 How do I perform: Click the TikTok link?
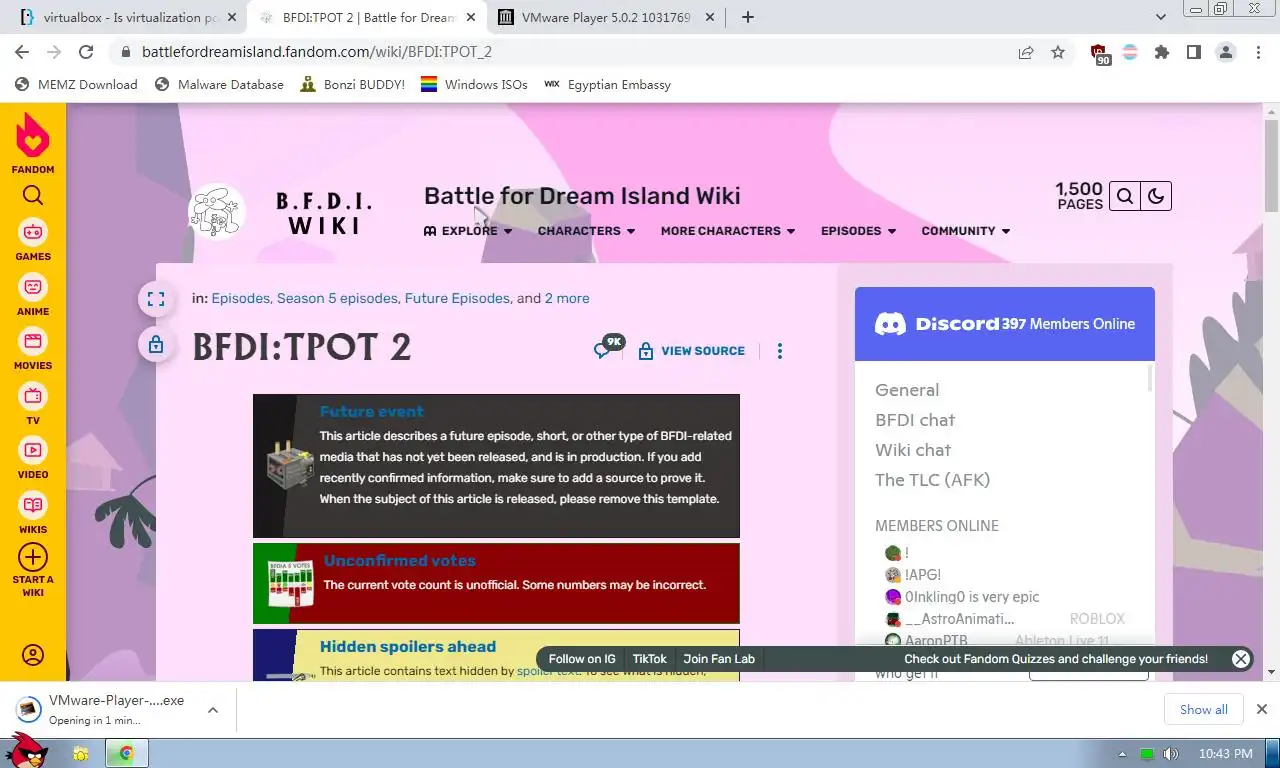click(649, 659)
